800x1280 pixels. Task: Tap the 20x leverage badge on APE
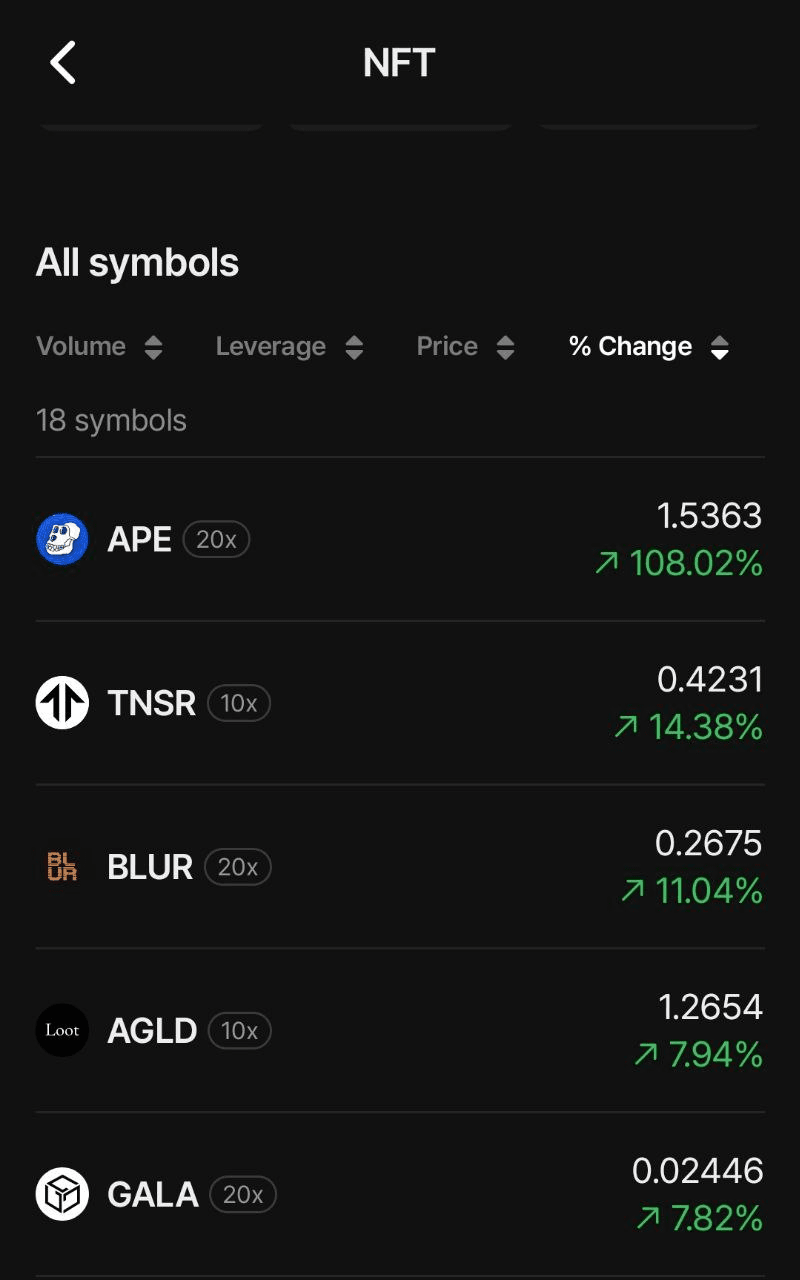216,540
